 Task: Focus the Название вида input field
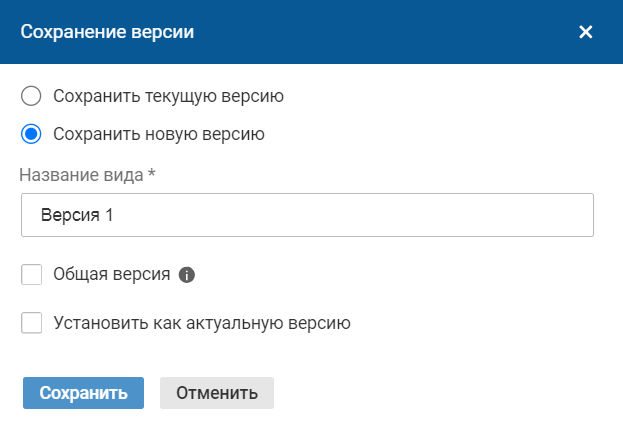coord(306,215)
